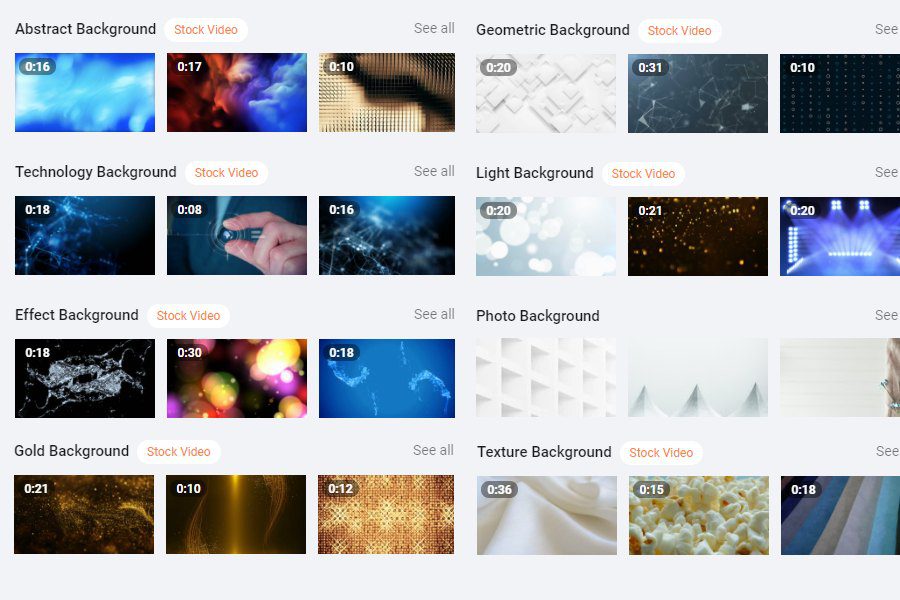Select the colorful bokeh effect video
The width and height of the screenshot is (900, 600).
click(x=236, y=378)
